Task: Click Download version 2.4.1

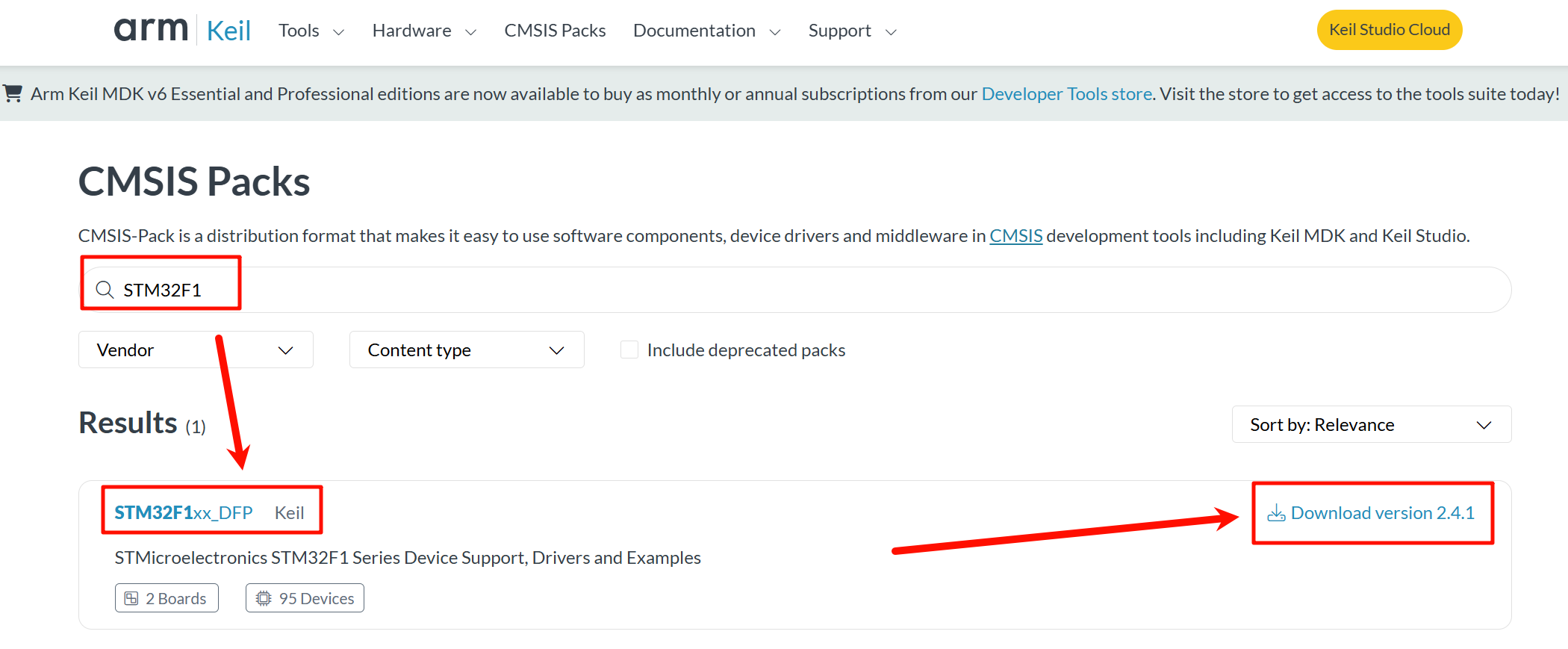Action: [1371, 513]
